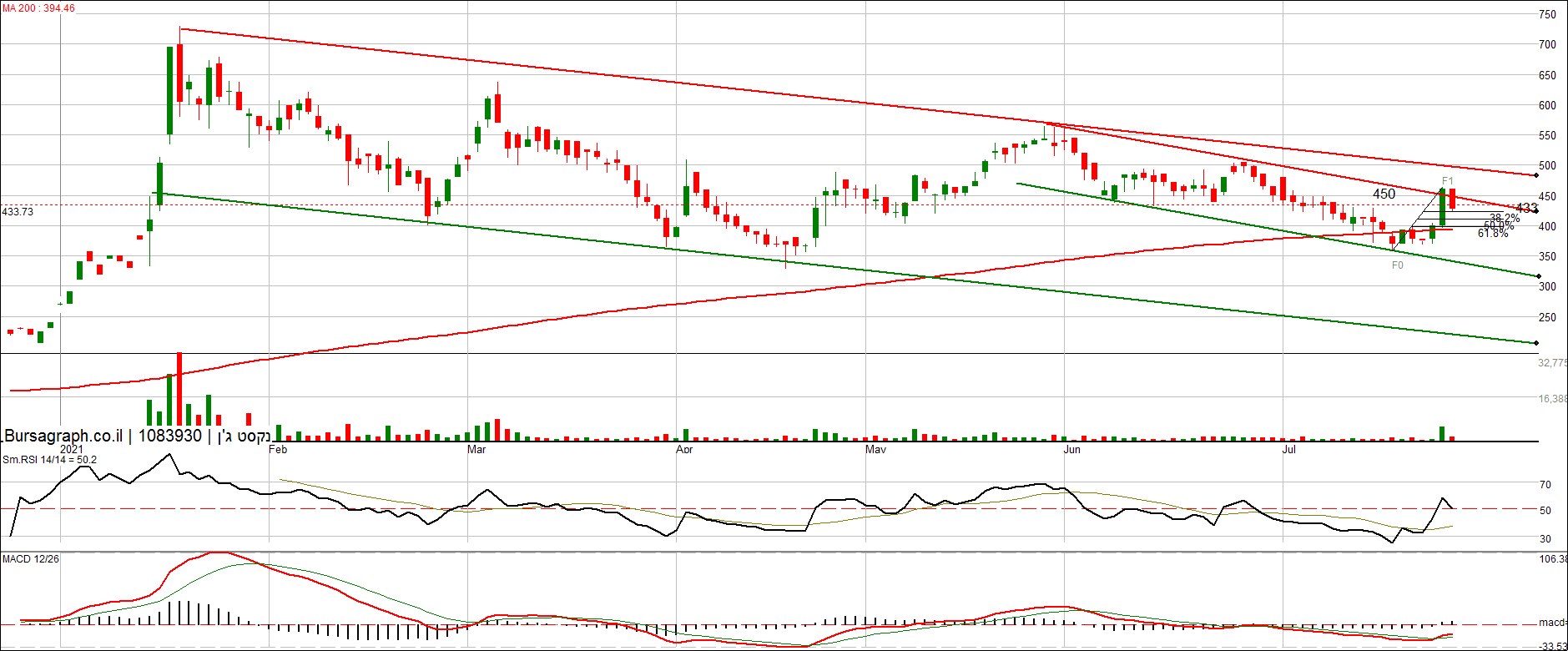Select the 433.73 current price label
The width and height of the screenshot is (1568, 651).
pyautogui.click(x=18, y=212)
